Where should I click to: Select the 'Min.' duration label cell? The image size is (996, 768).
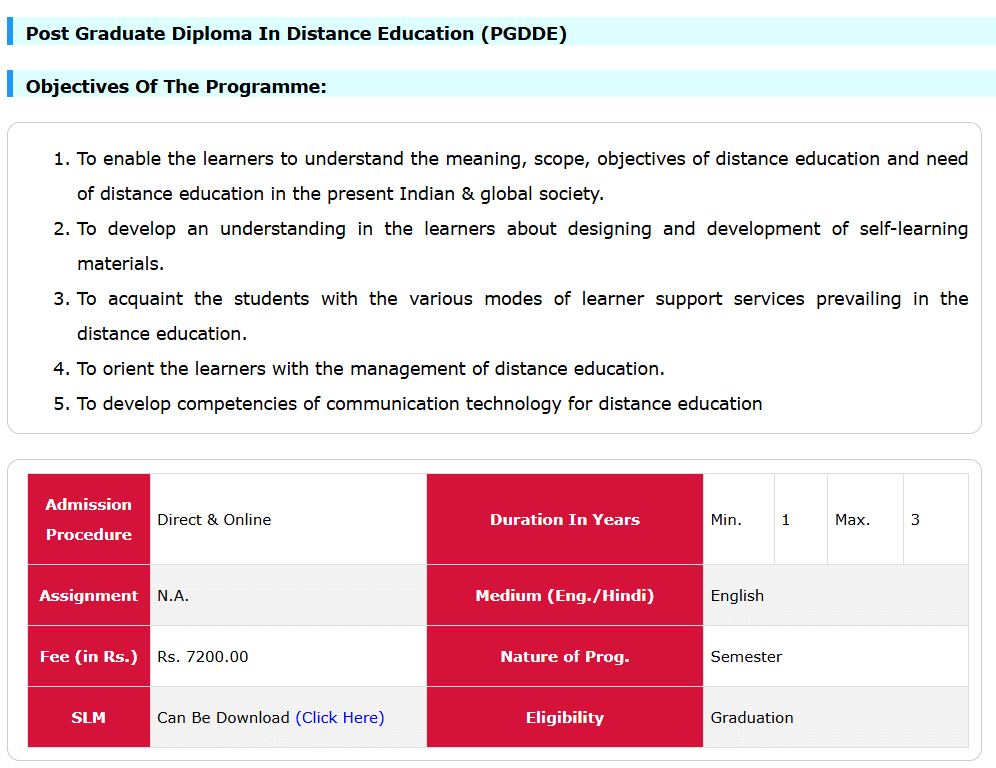pyautogui.click(x=727, y=520)
